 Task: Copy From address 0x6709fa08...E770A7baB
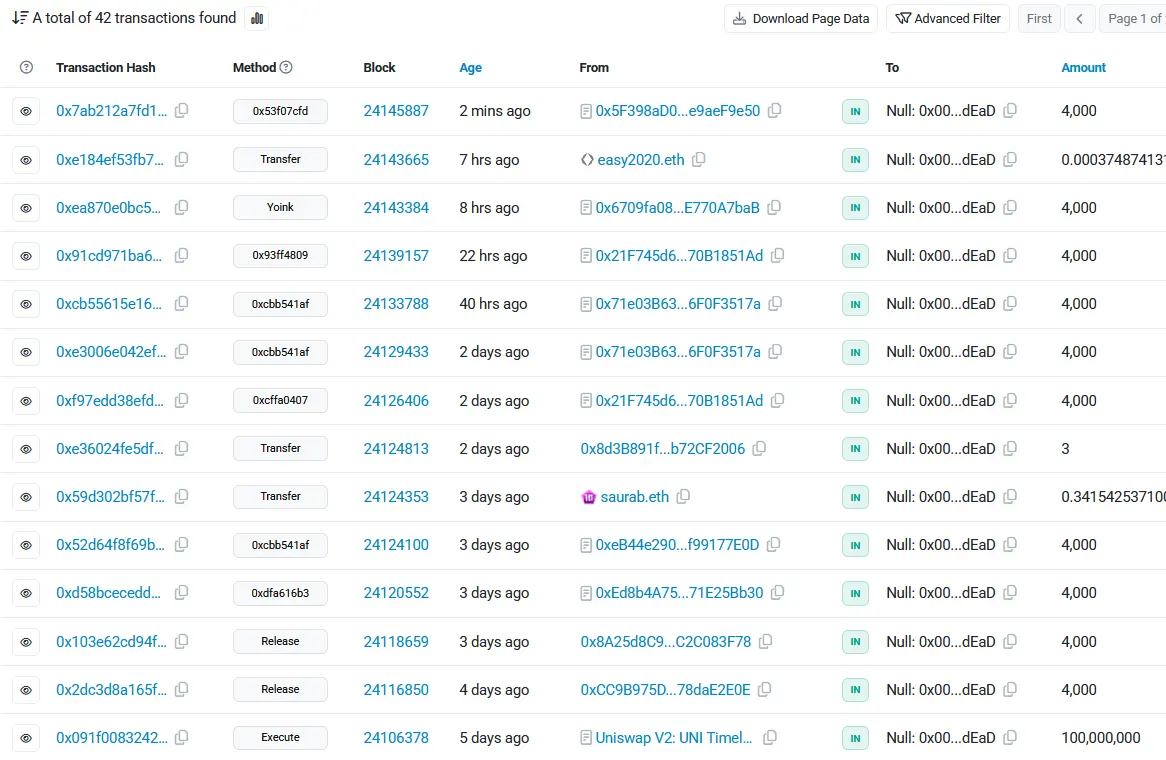click(774, 207)
